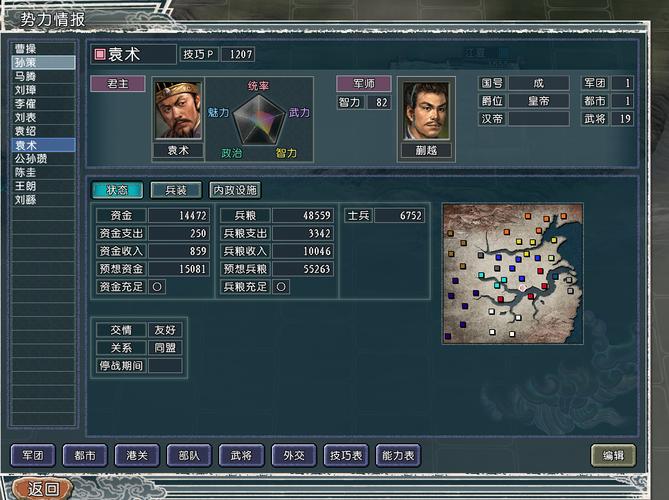
Task: Open the 港关 button
Action: click(x=137, y=455)
